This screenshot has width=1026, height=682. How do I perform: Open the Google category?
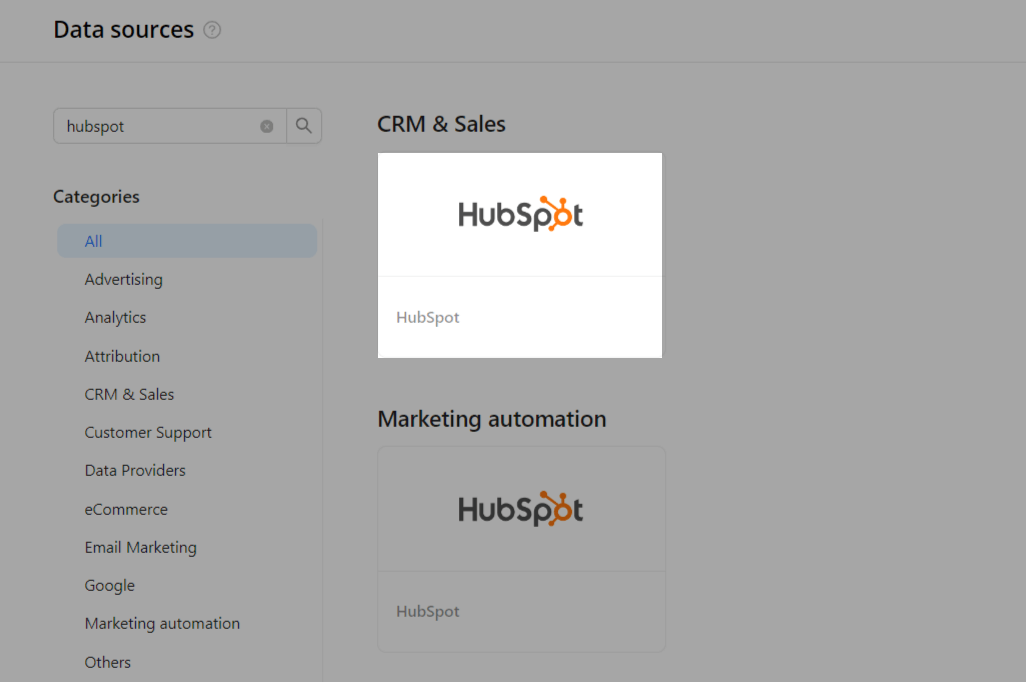pos(109,586)
